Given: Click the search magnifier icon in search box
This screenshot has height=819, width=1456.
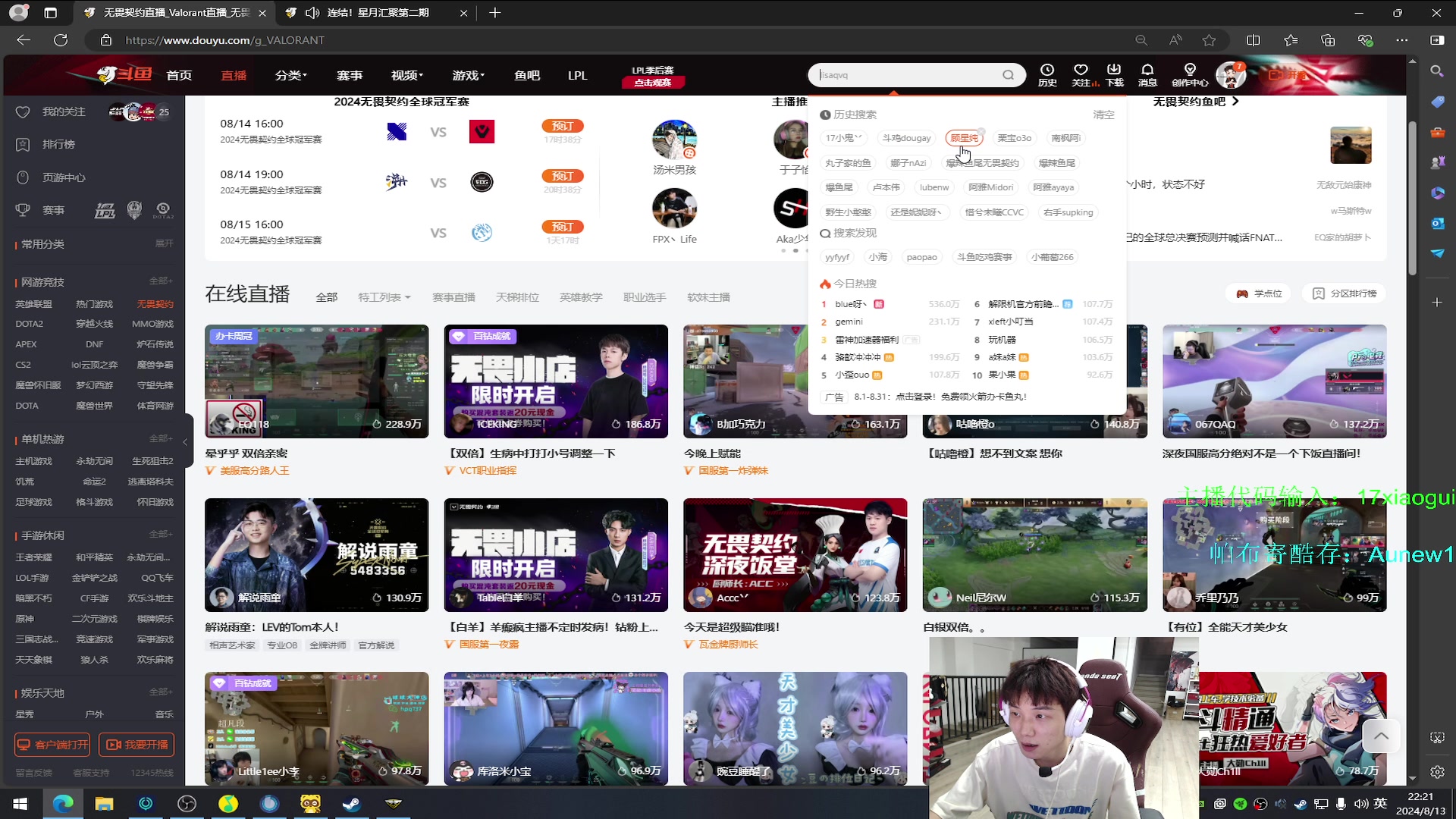Looking at the screenshot, I should click(1008, 75).
